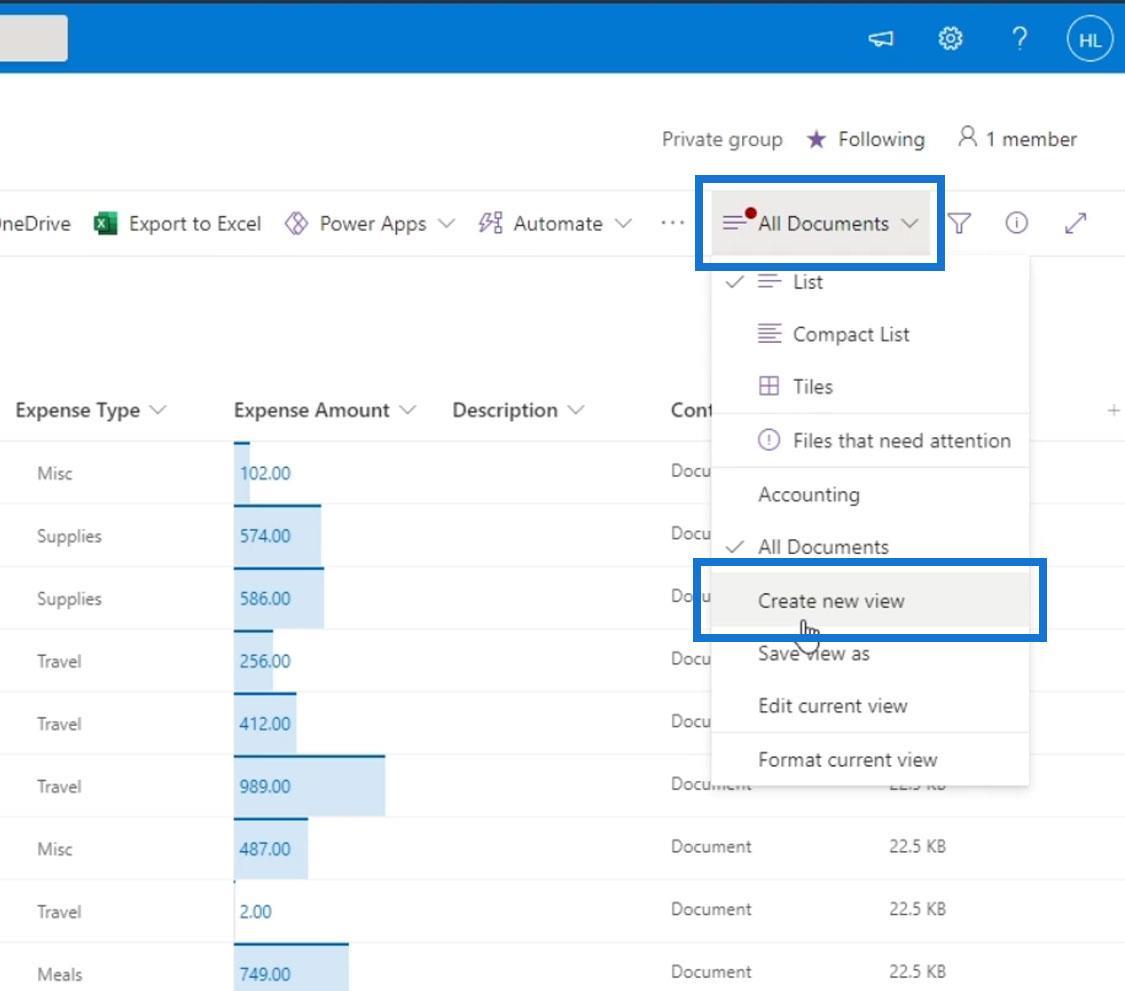Click the Private group label
The height and width of the screenshot is (991, 1125).
[722, 138]
